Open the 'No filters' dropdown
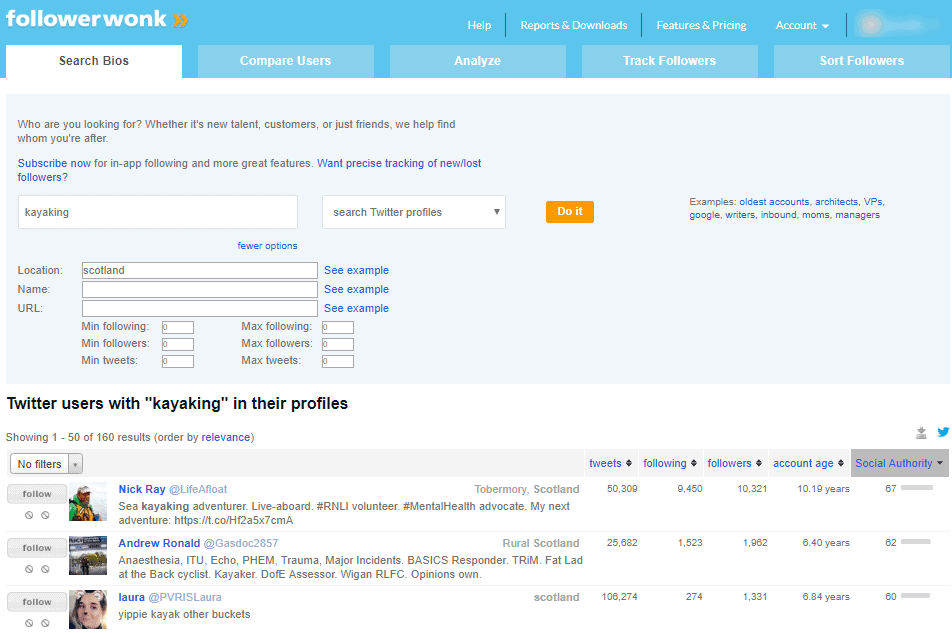The image size is (952, 633). pos(45,463)
